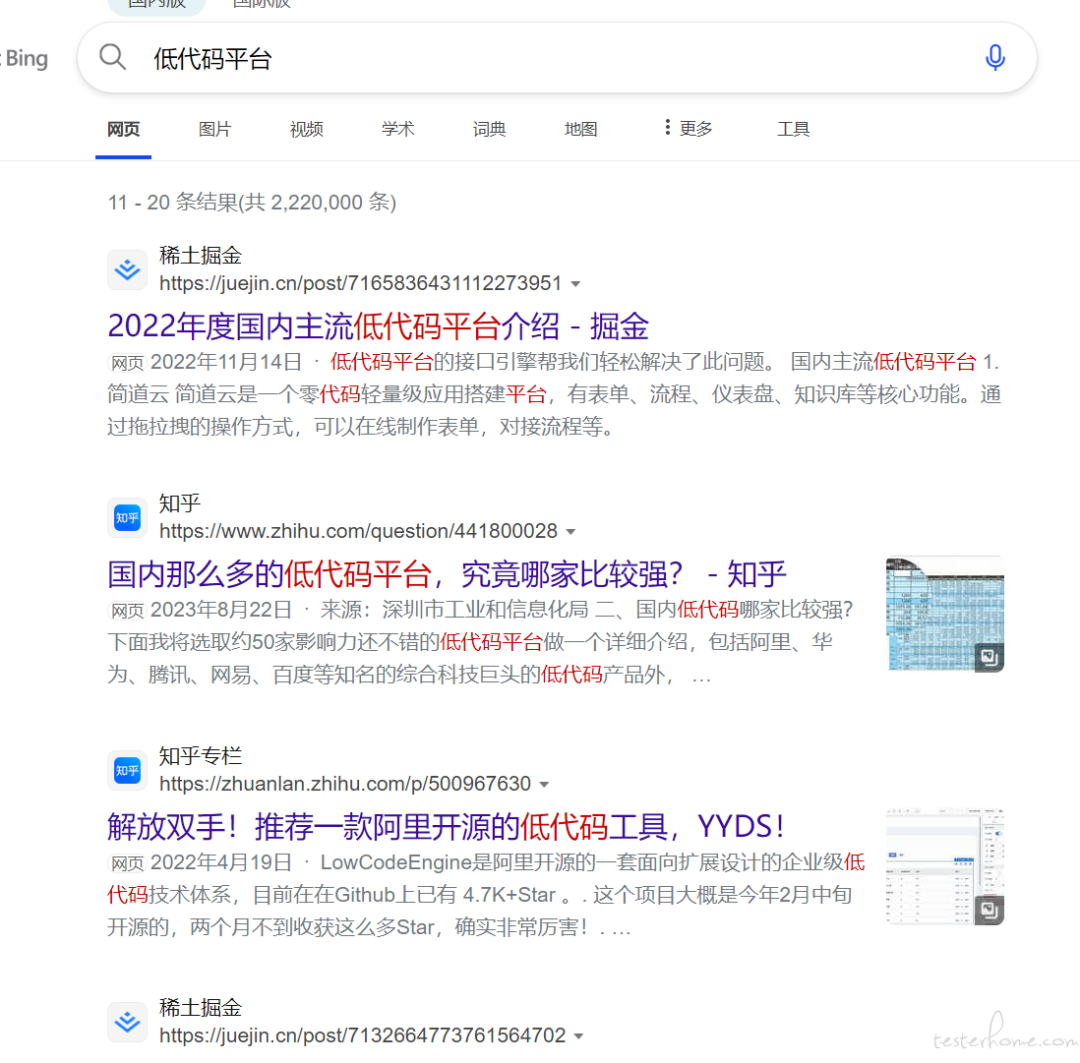Open the dropdown arrow near zhuanlan.zhihu.com URL

[544, 784]
